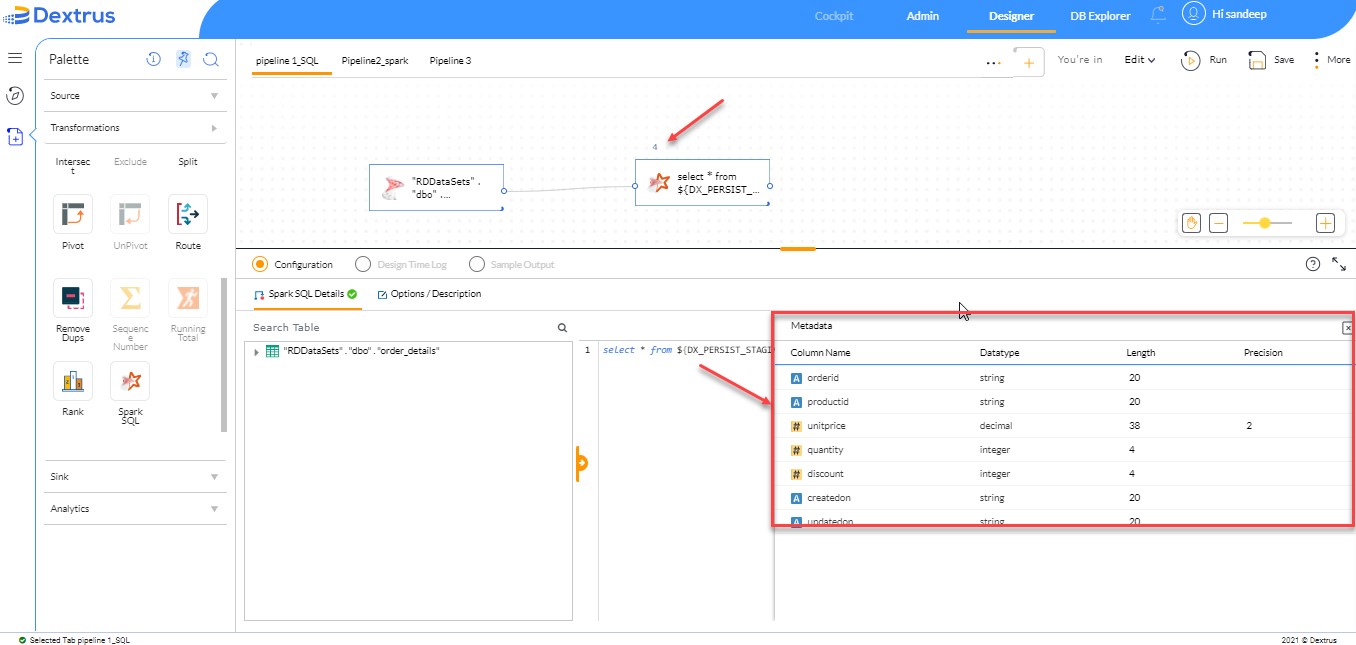Select the UnPivot transformation icon
Screen dimensions: 1356x645
[130, 214]
